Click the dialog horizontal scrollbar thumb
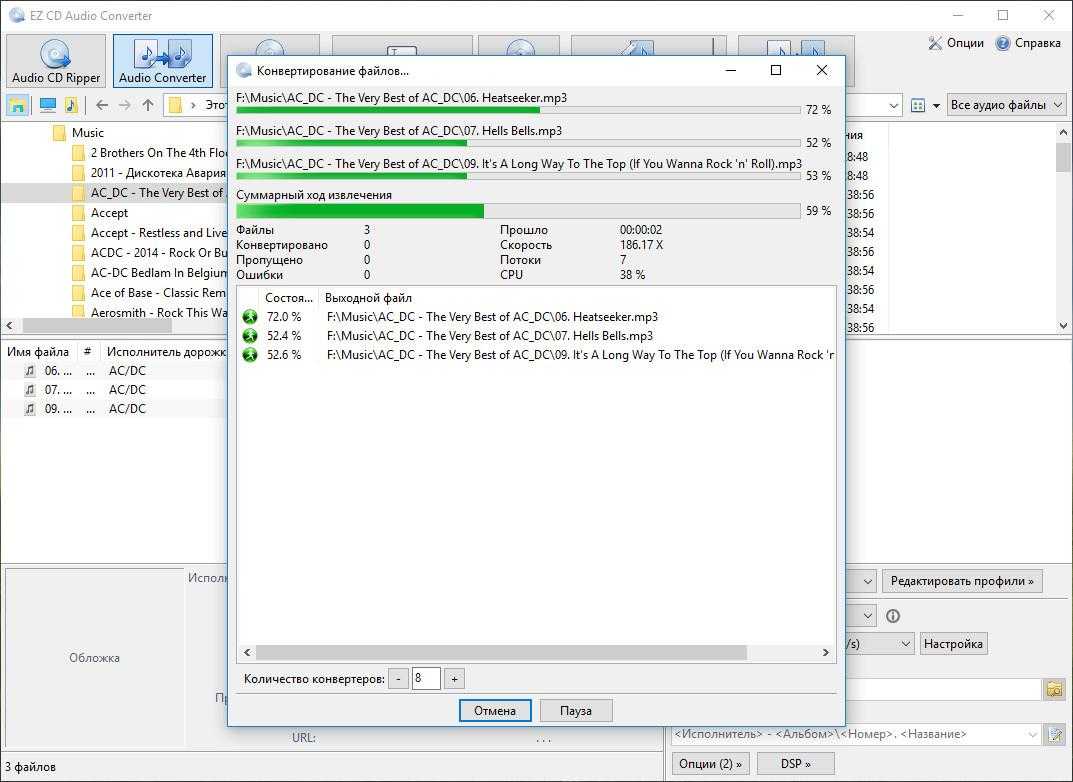 pos(501,653)
